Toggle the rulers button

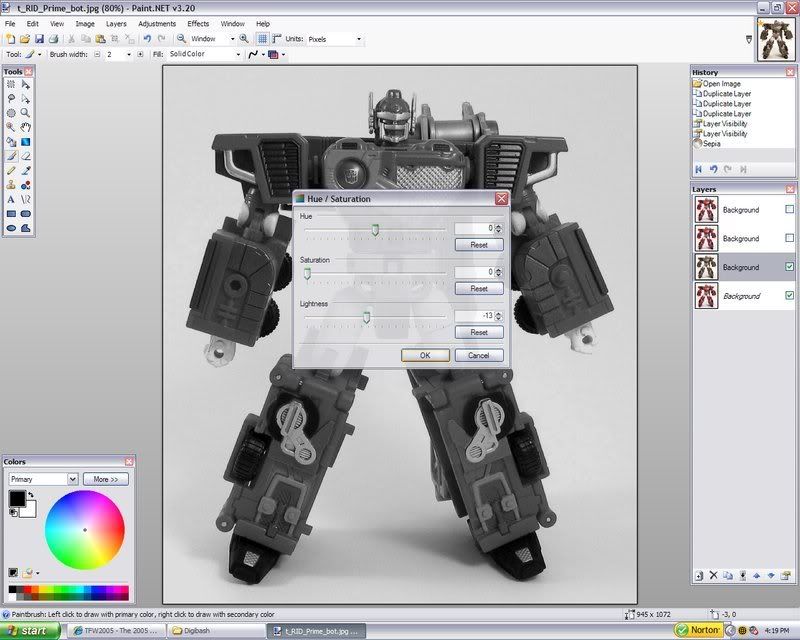pos(277,39)
